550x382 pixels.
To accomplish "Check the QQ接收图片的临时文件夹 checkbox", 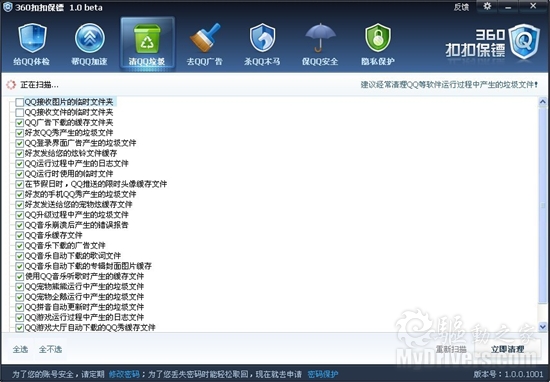I will click(20, 102).
